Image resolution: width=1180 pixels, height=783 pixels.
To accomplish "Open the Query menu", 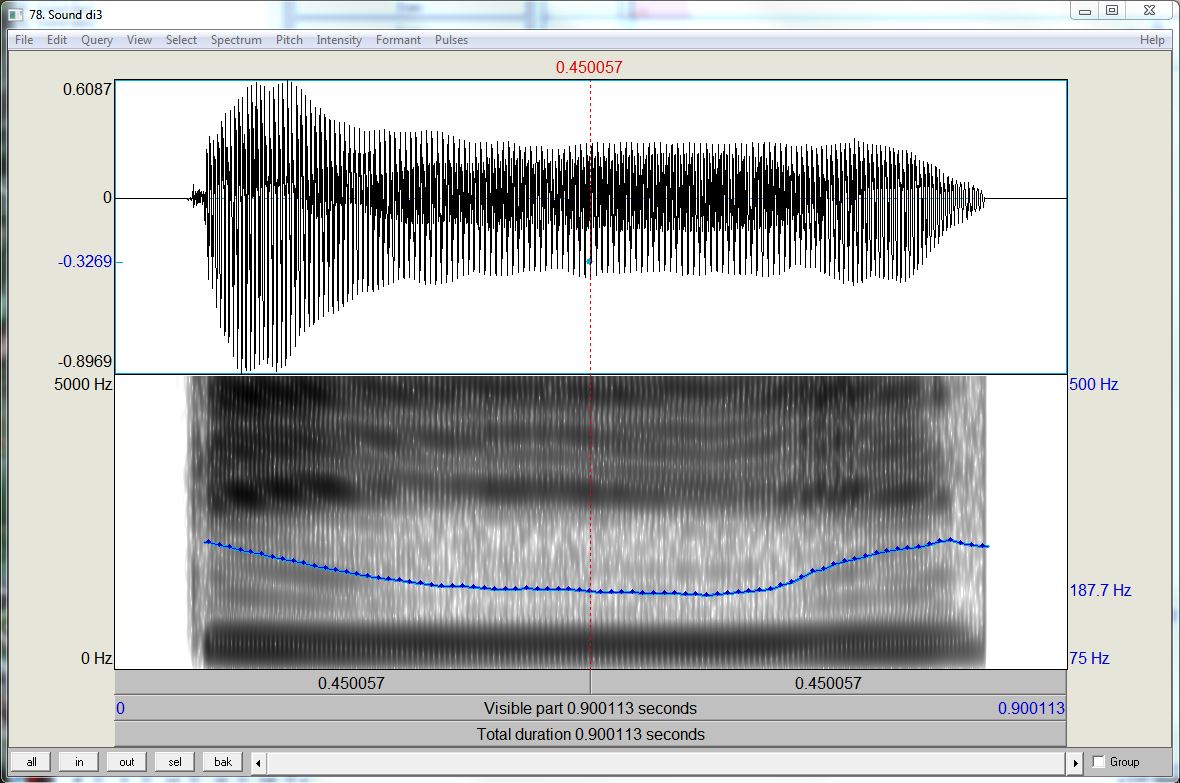I will coord(96,40).
